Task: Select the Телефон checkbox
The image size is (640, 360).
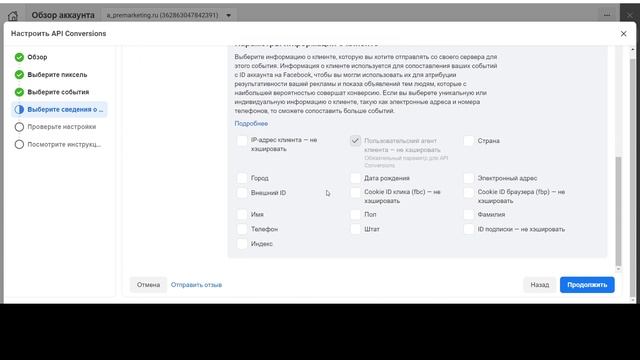Action: 242,229
